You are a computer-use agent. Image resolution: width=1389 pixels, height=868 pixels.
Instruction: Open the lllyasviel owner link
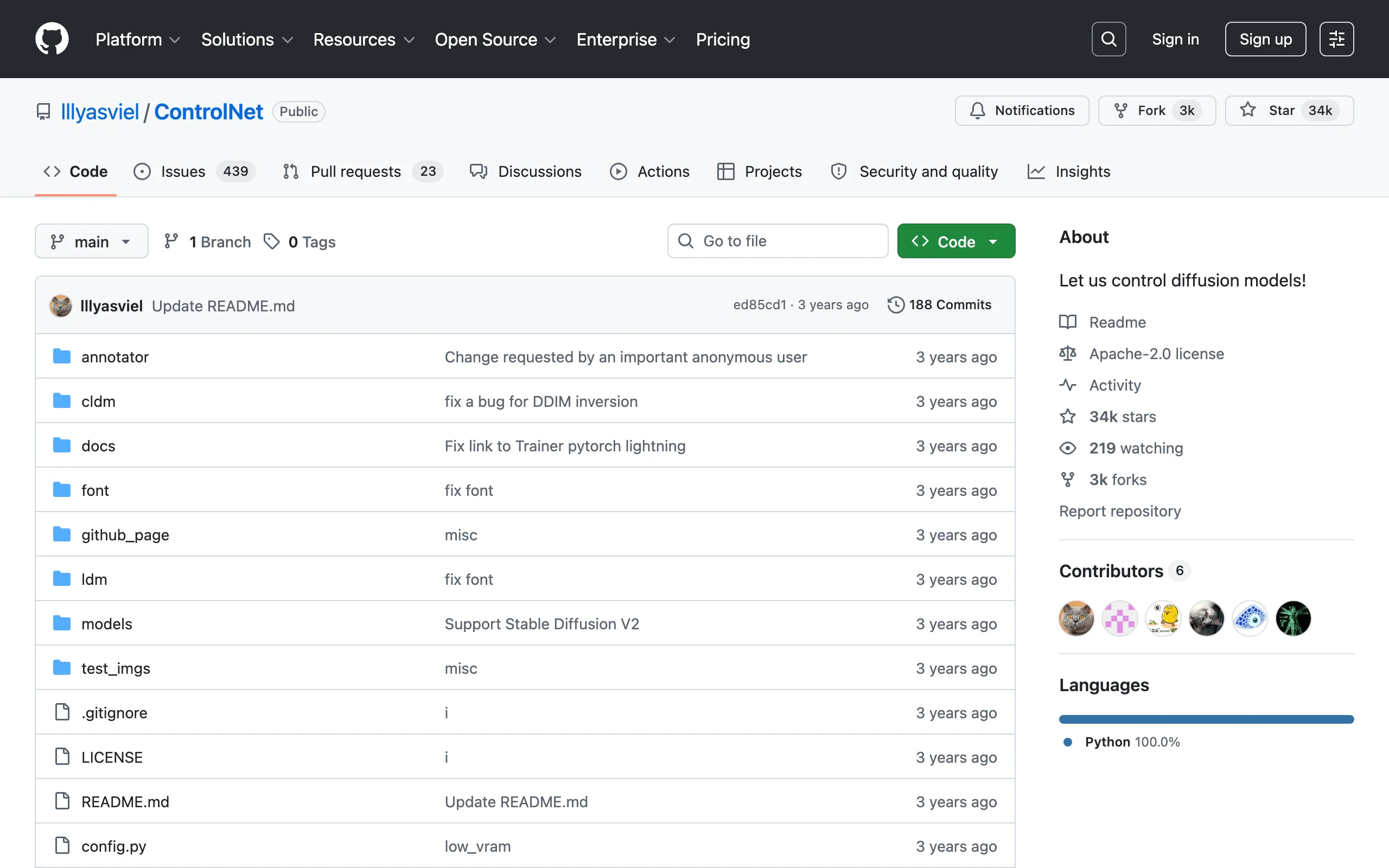tap(100, 111)
